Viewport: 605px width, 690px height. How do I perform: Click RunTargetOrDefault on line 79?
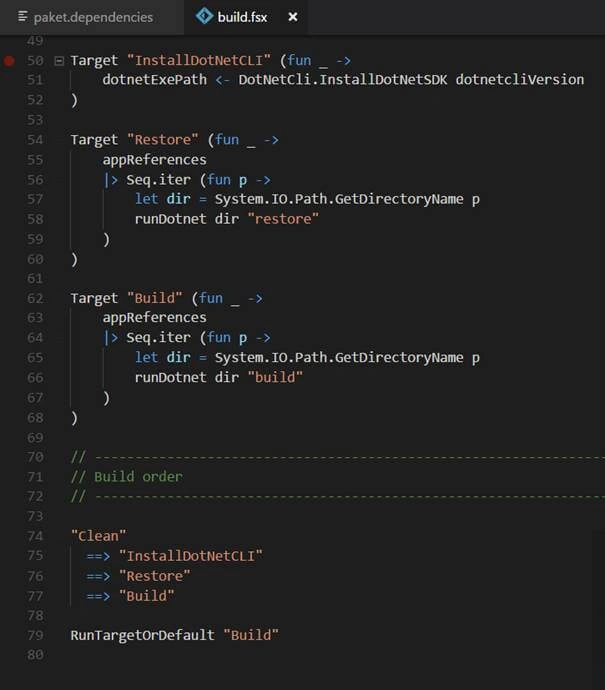[x=143, y=635]
